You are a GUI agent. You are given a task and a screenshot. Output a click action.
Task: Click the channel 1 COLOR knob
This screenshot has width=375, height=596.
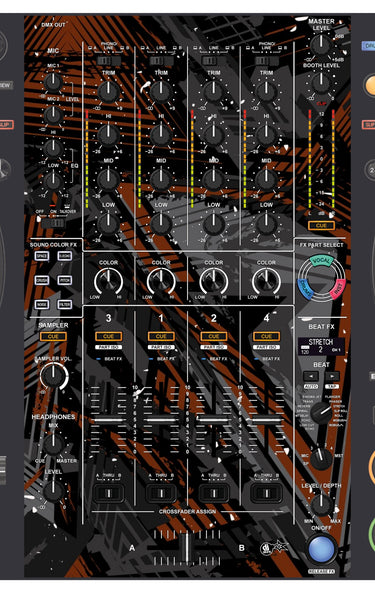(161, 281)
